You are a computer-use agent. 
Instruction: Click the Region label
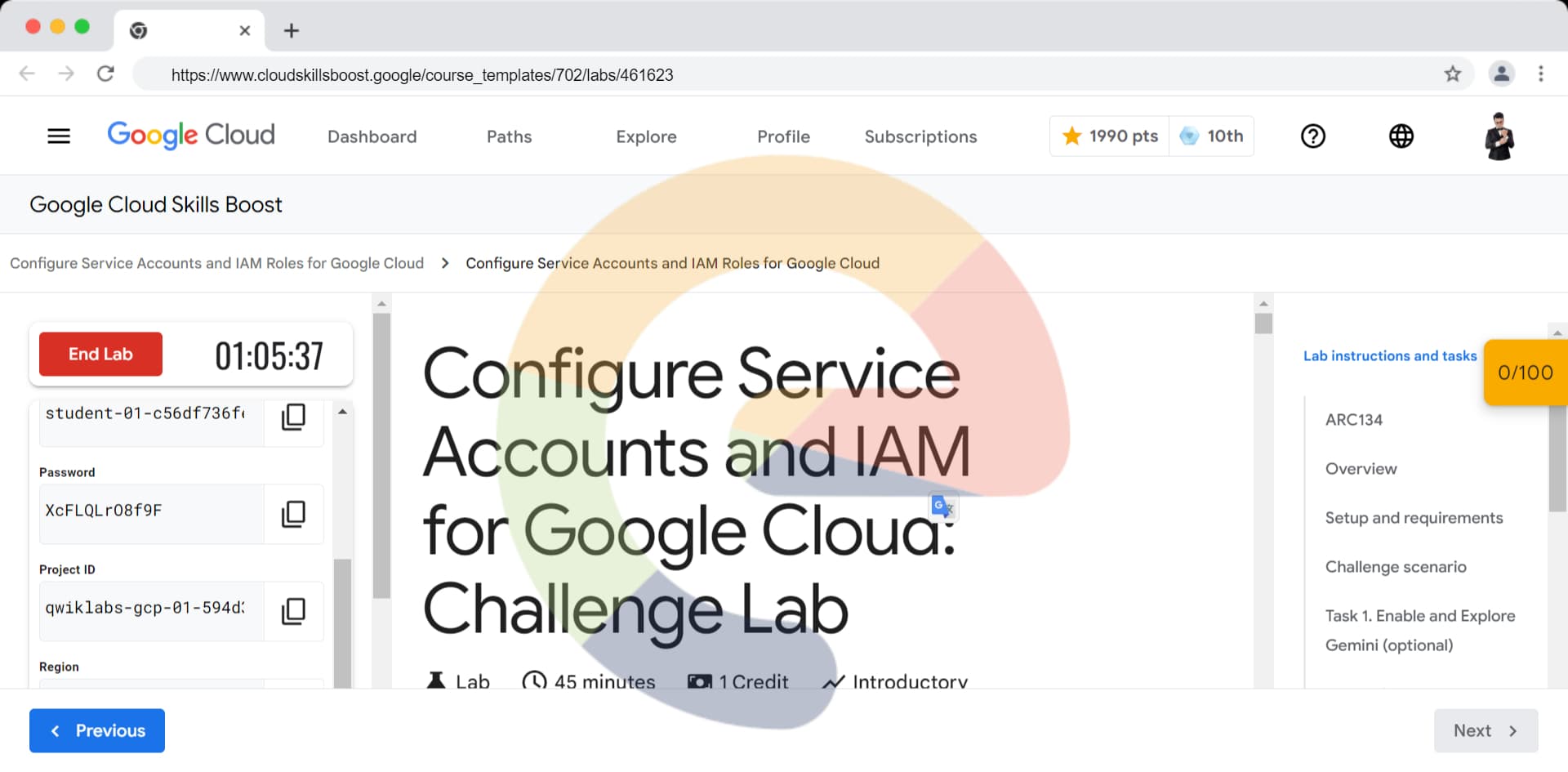(x=59, y=667)
